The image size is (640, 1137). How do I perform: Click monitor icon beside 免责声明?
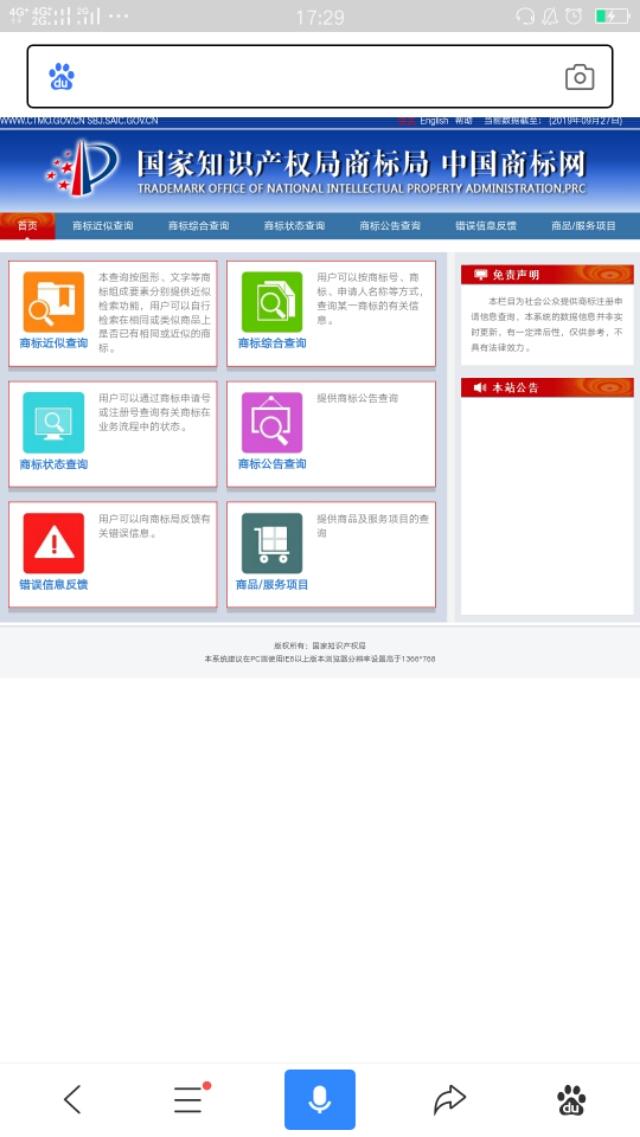(x=480, y=275)
